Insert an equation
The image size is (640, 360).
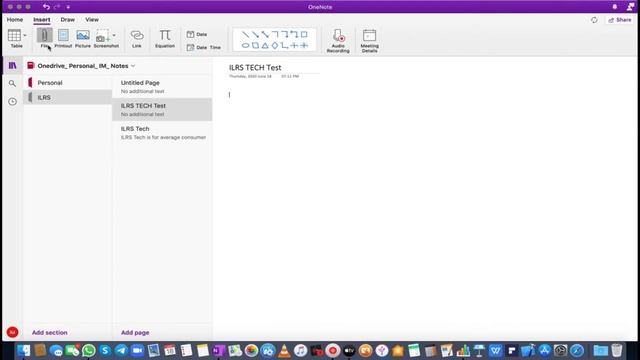(165, 39)
